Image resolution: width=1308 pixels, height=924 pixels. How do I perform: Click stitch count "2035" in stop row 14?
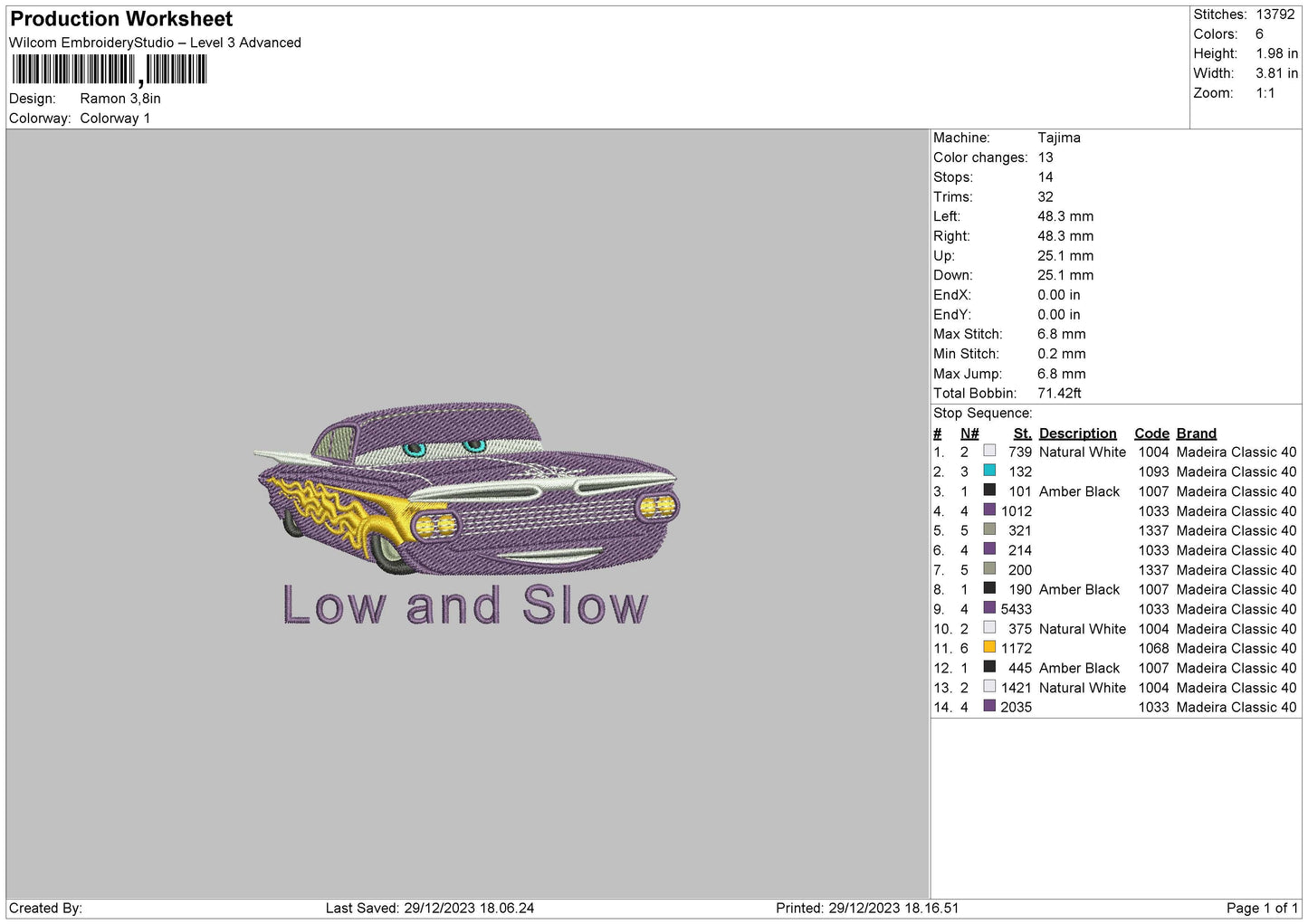(x=1017, y=708)
